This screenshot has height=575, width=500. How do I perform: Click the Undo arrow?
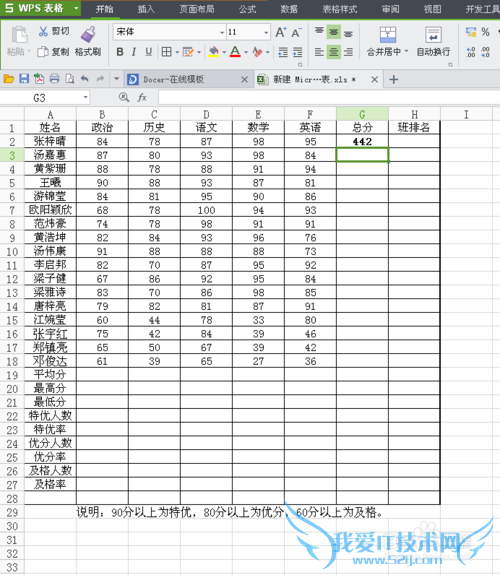(x=85, y=78)
